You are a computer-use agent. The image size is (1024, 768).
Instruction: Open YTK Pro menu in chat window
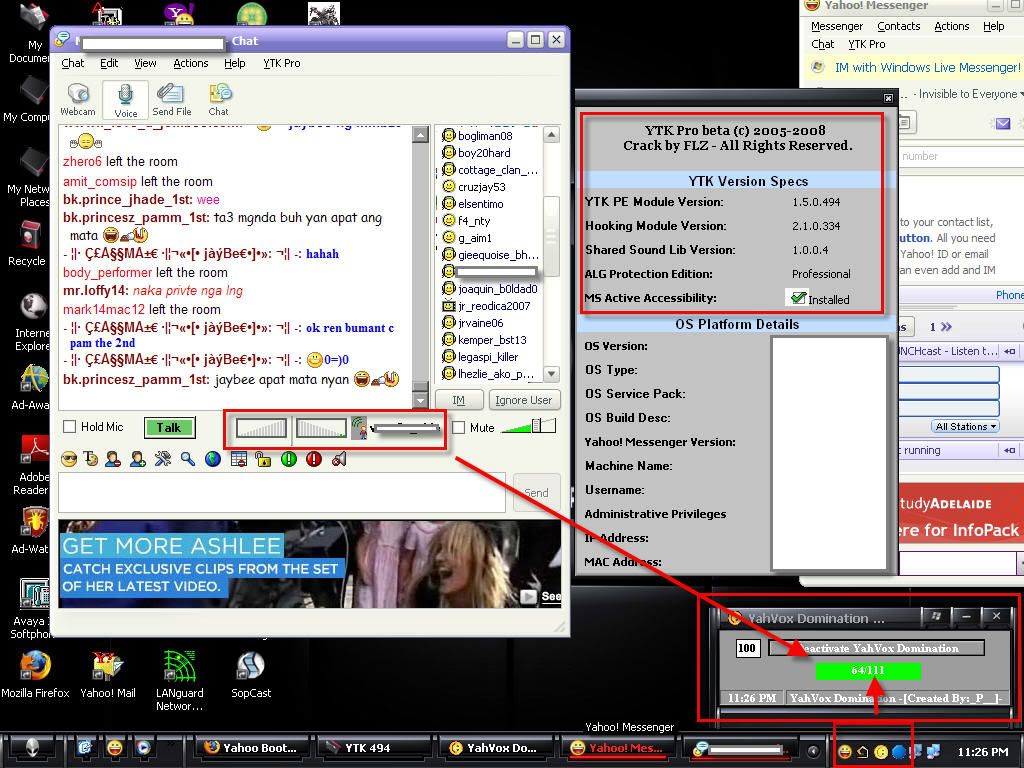click(x=281, y=63)
